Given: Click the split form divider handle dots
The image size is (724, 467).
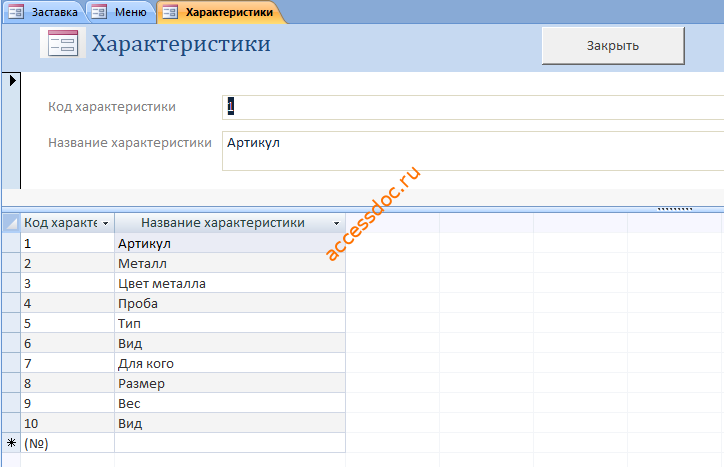Looking at the screenshot, I should point(675,209).
